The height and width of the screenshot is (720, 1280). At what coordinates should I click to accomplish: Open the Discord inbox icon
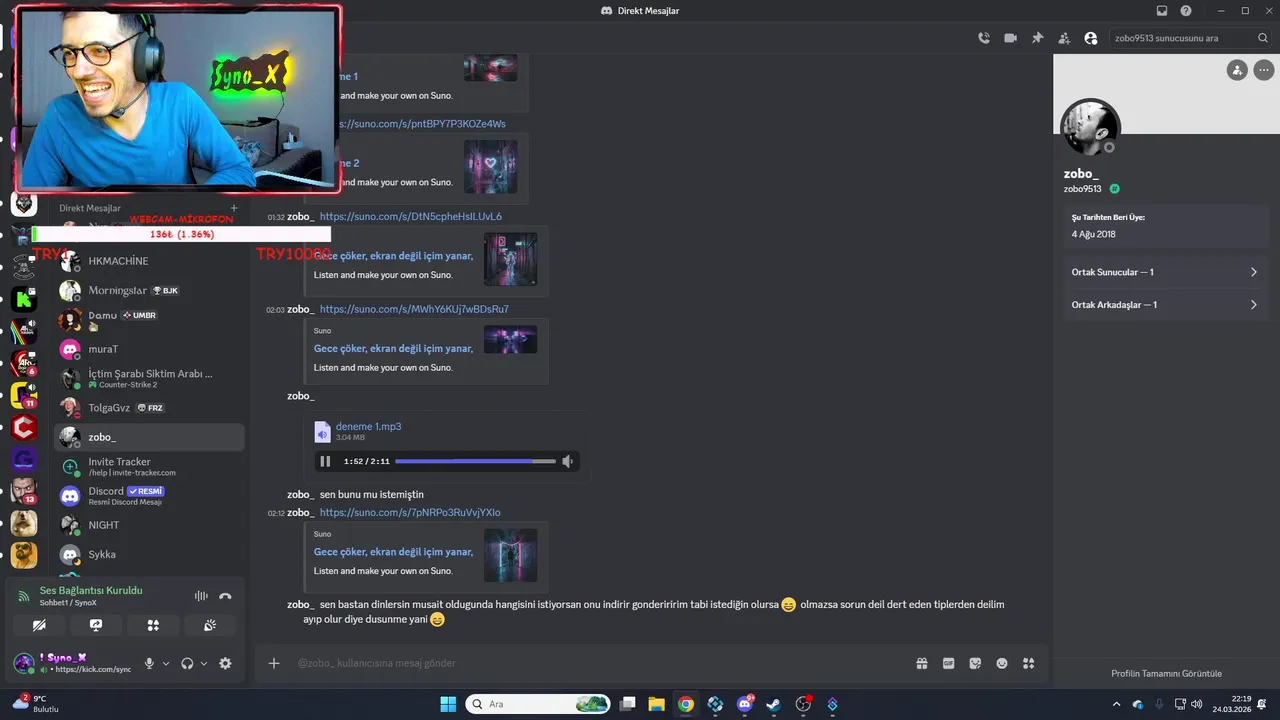pyautogui.click(x=1162, y=11)
